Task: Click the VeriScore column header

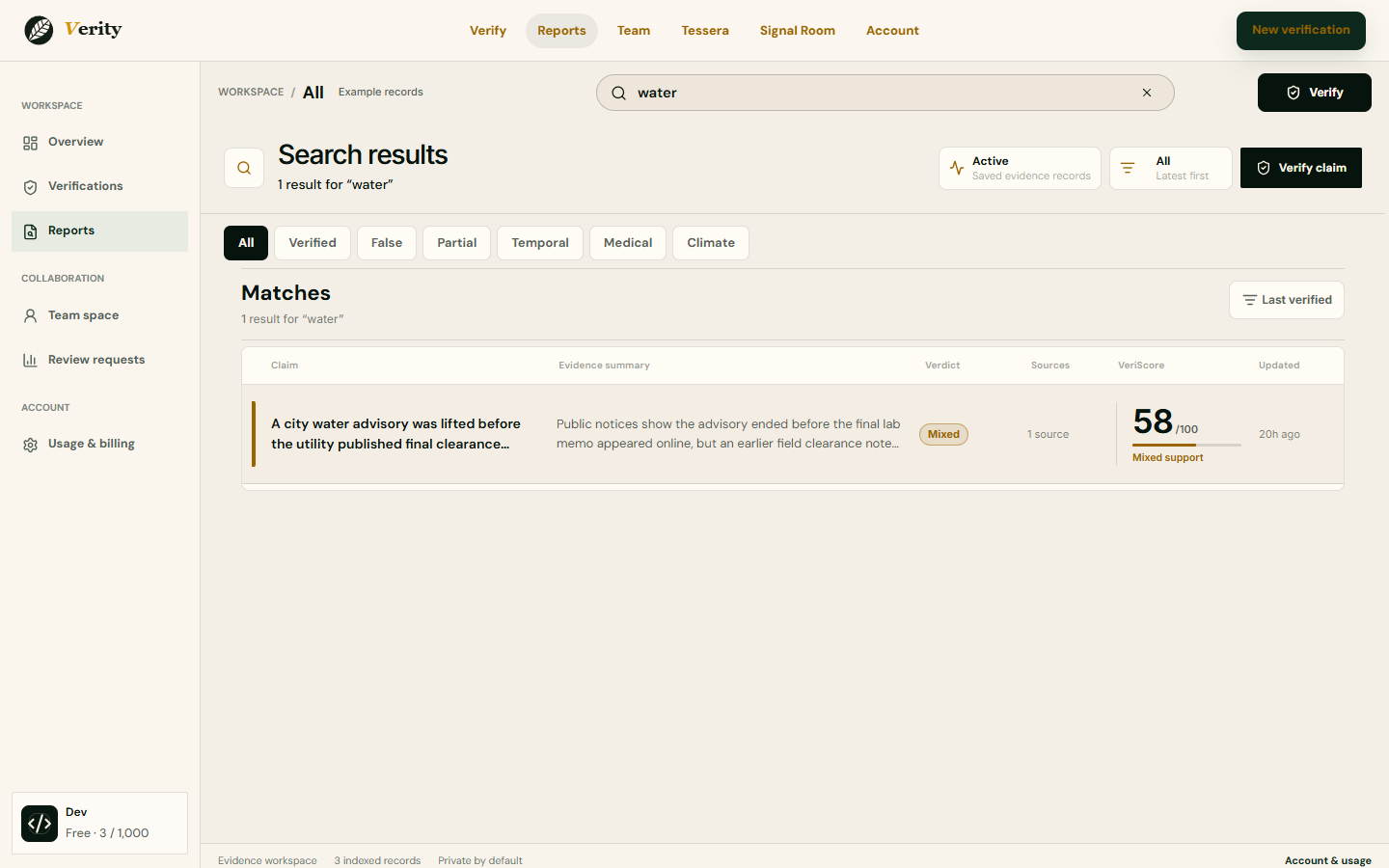Action: click(1141, 366)
